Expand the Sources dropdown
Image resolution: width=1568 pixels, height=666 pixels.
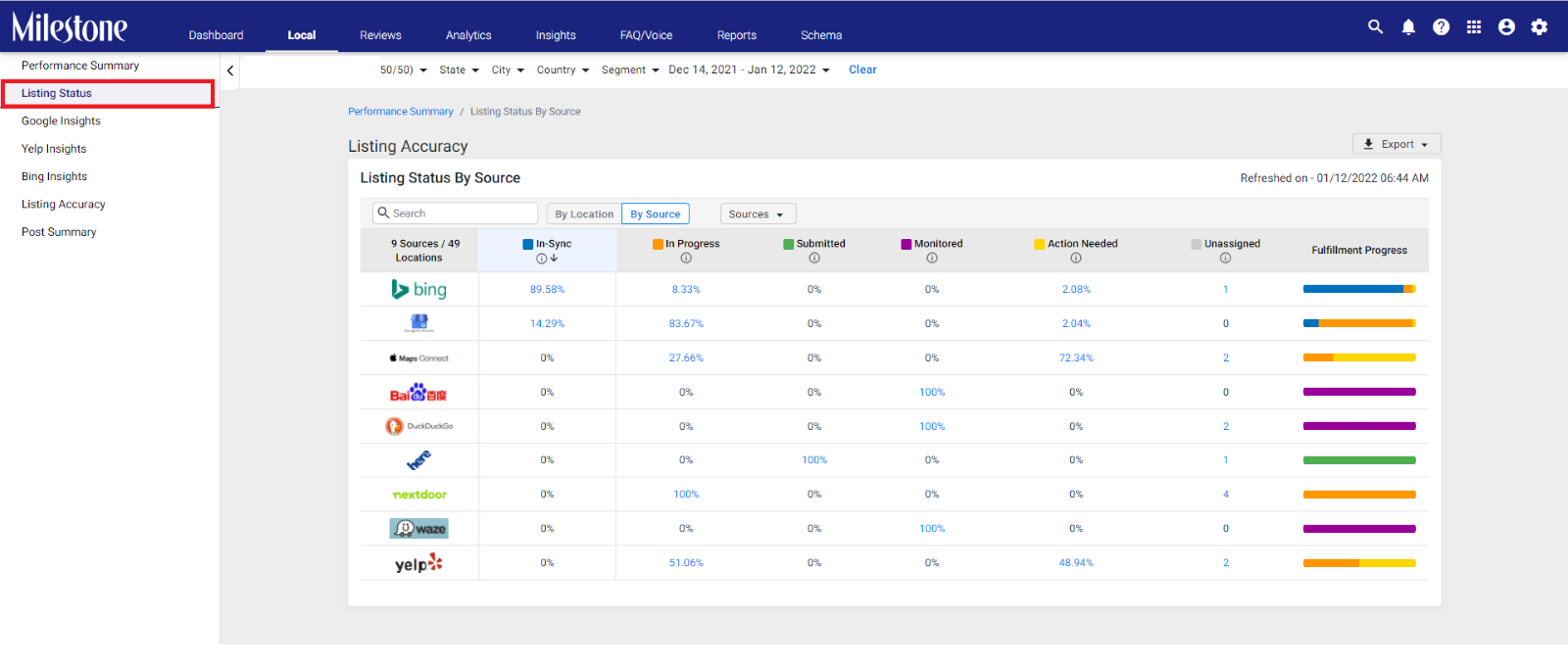(758, 214)
